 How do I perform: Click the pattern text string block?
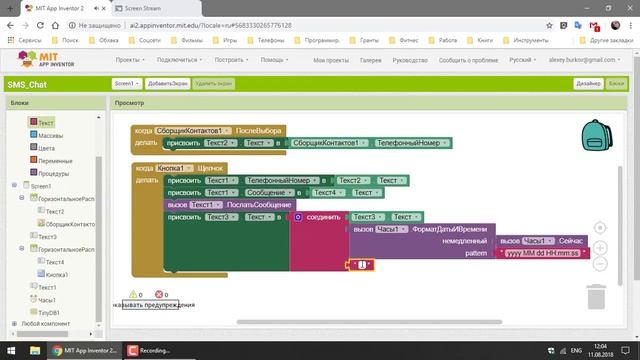[x=542, y=253]
